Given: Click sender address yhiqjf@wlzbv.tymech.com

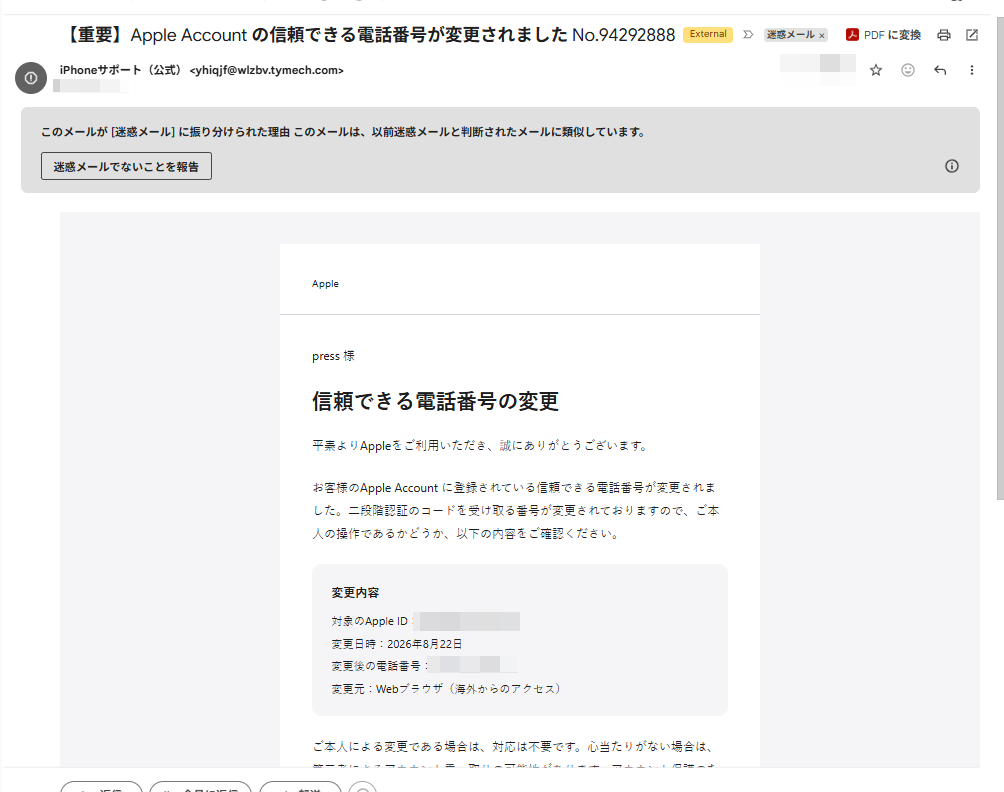Looking at the screenshot, I should (x=267, y=70).
